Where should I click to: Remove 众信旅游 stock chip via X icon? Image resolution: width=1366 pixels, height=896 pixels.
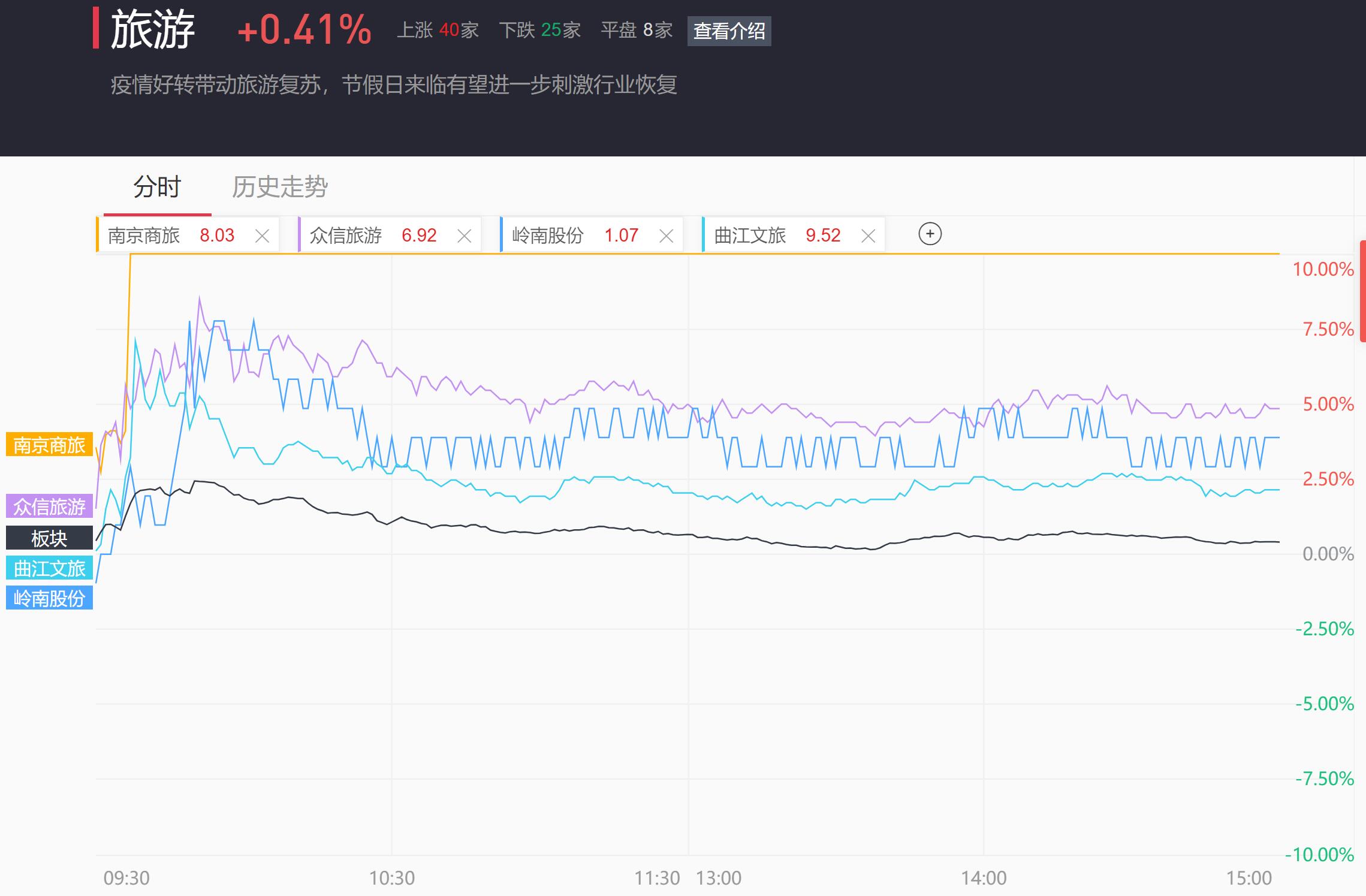(464, 236)
